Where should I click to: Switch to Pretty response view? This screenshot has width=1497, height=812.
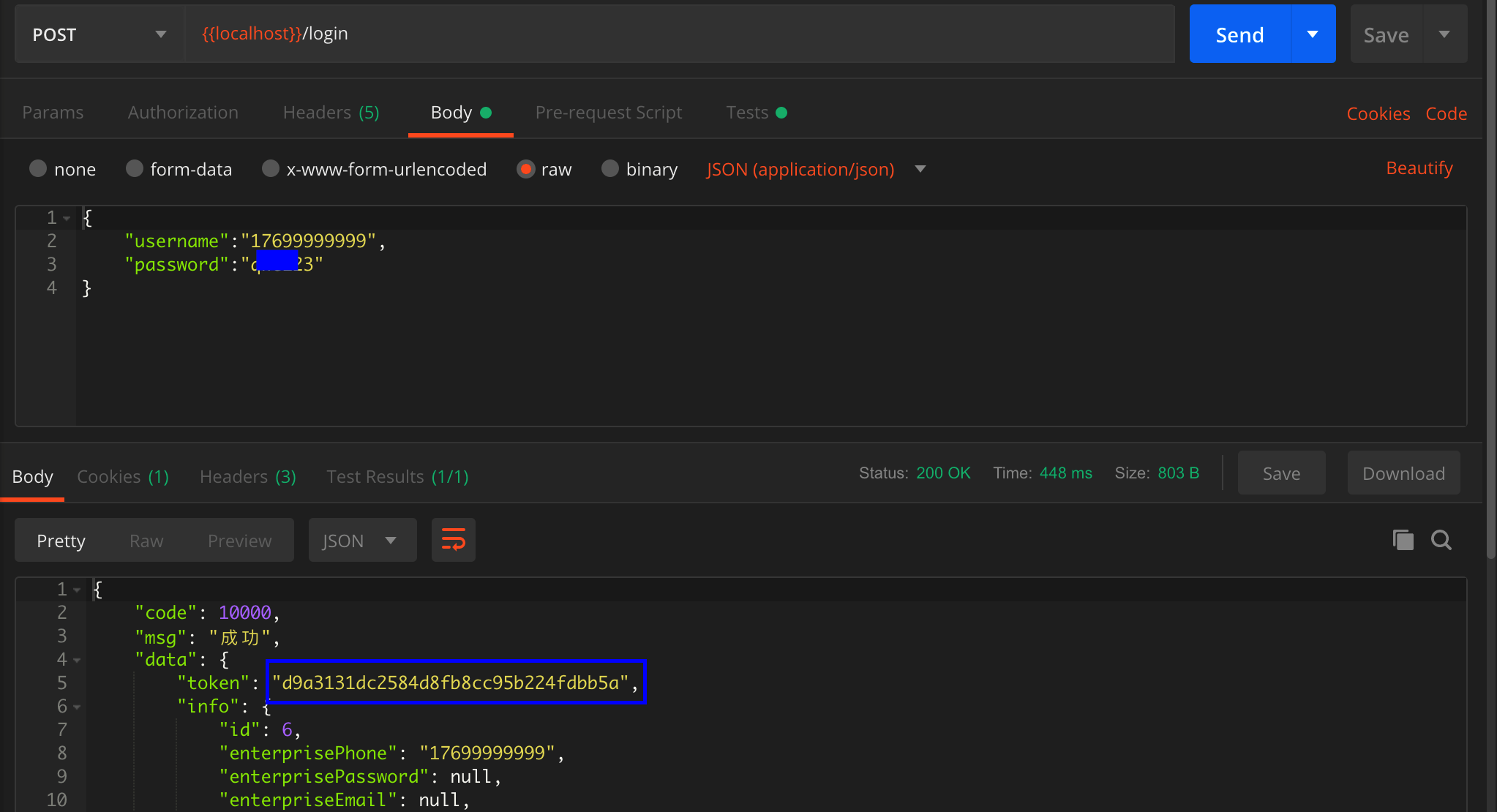[x=61, y=541]
